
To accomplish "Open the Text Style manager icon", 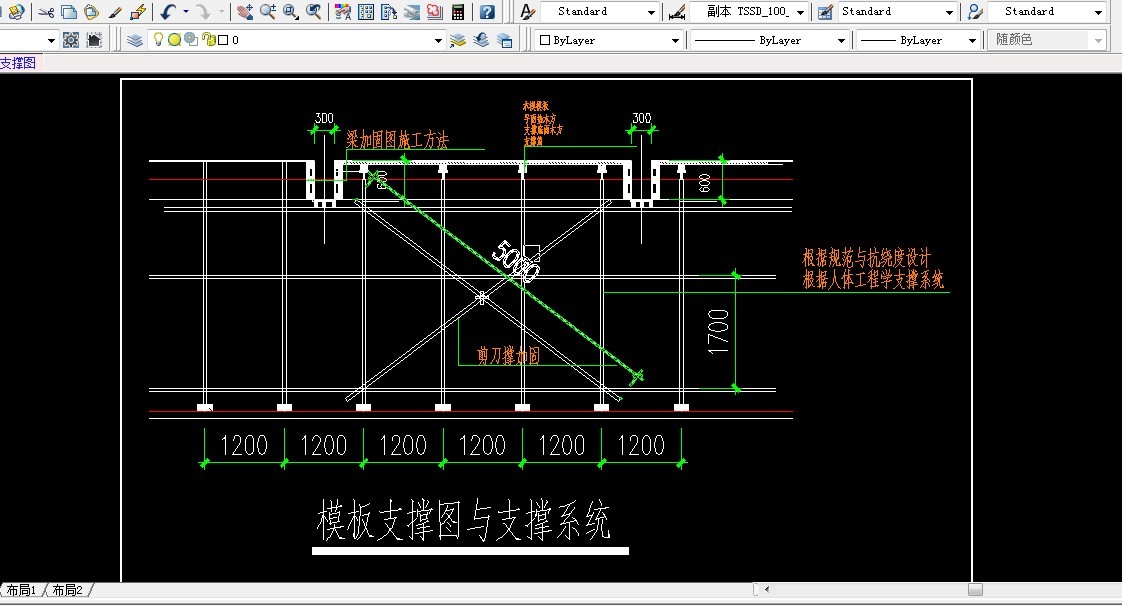I will 527,12.
